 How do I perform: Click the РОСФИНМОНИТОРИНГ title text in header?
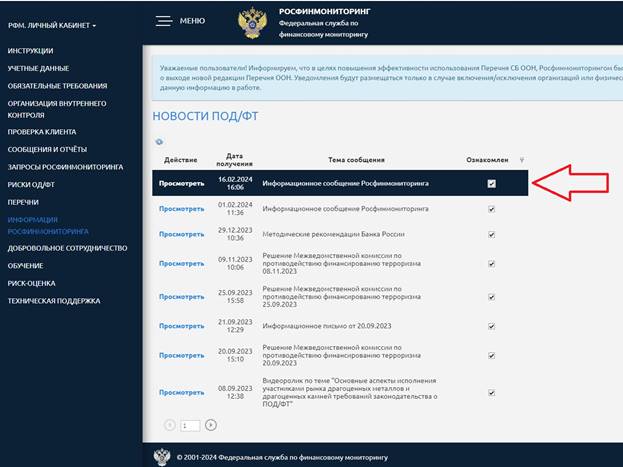pyautogui.click(x=324, y=12)
